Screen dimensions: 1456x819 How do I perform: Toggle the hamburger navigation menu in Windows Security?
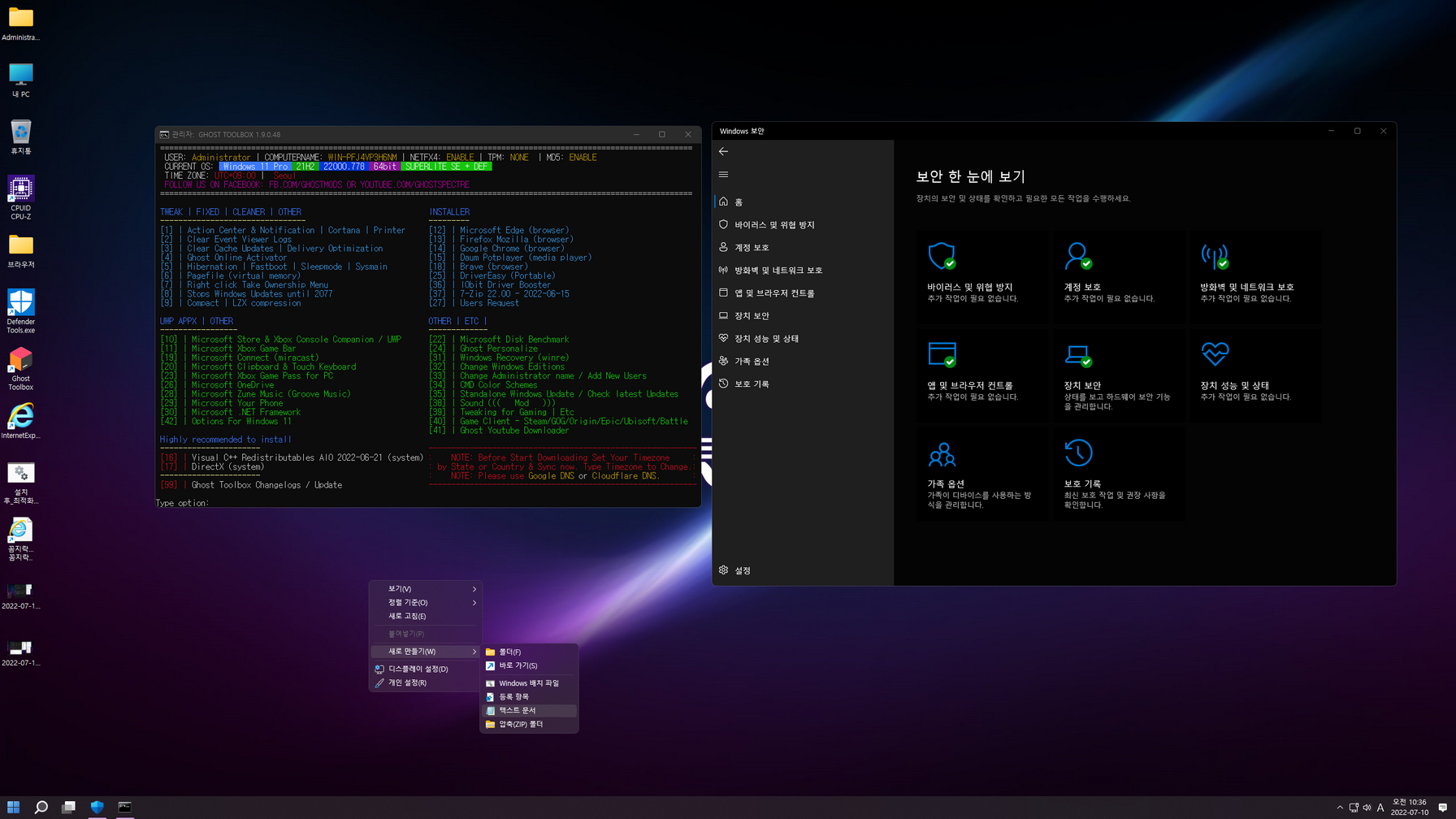723,175
